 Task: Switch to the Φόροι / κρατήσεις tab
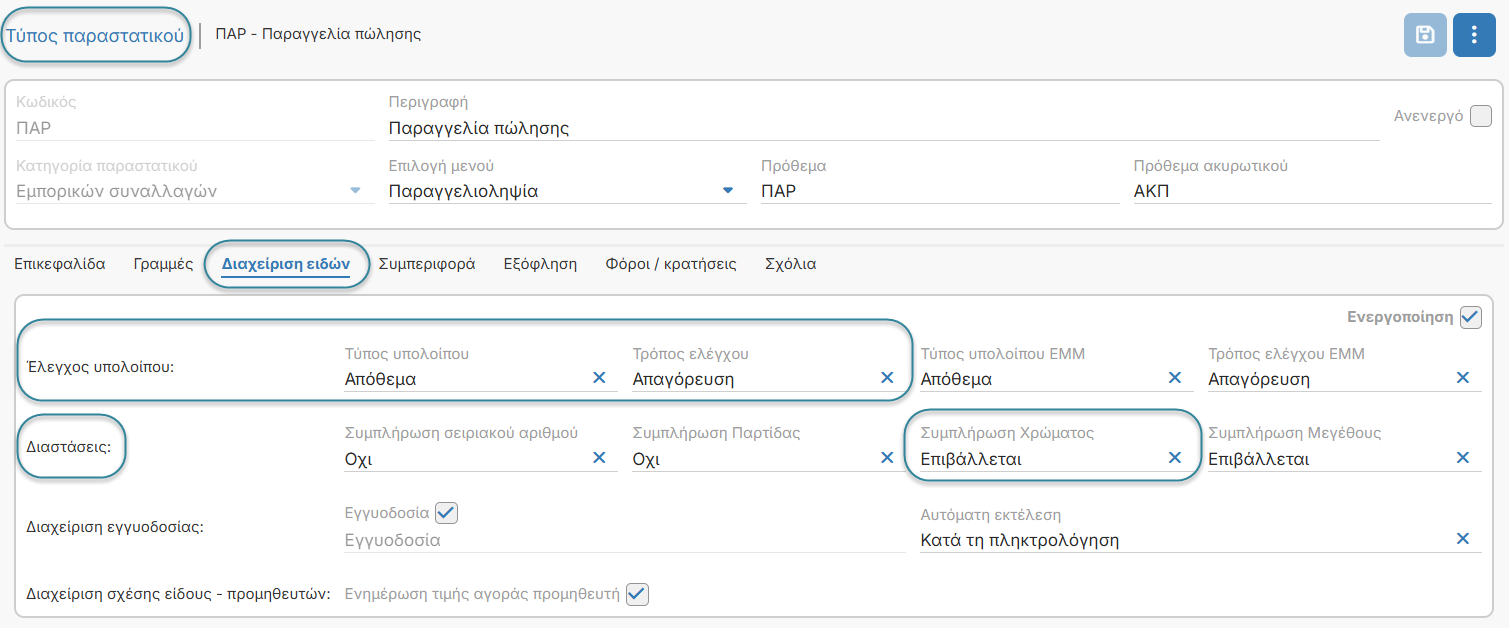pyautogui.click(x=671, y=264)
